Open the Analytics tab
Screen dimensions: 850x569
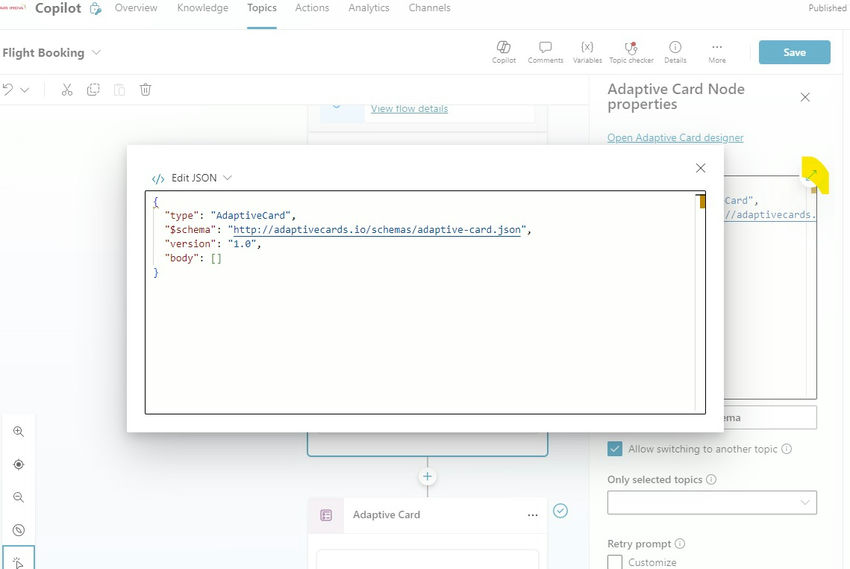(x=369, y=8)
